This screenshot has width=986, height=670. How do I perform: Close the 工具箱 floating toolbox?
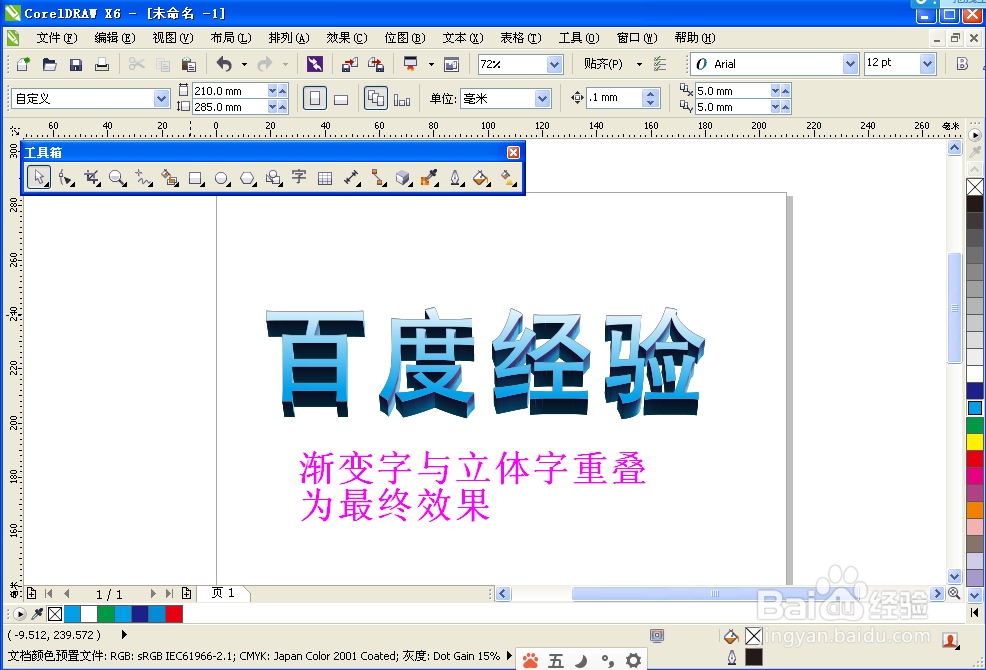pyautogui.click(x=513, y=152)
